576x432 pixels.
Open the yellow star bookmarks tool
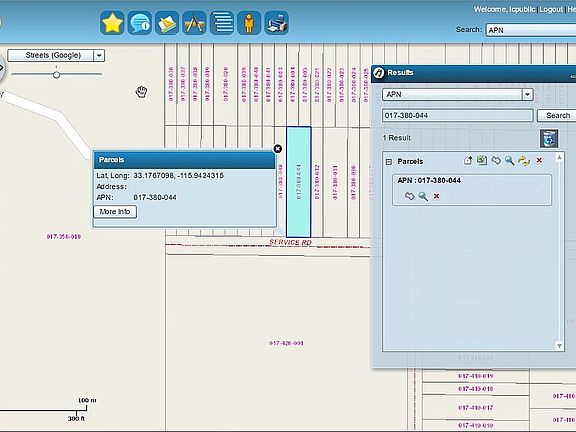112,23
